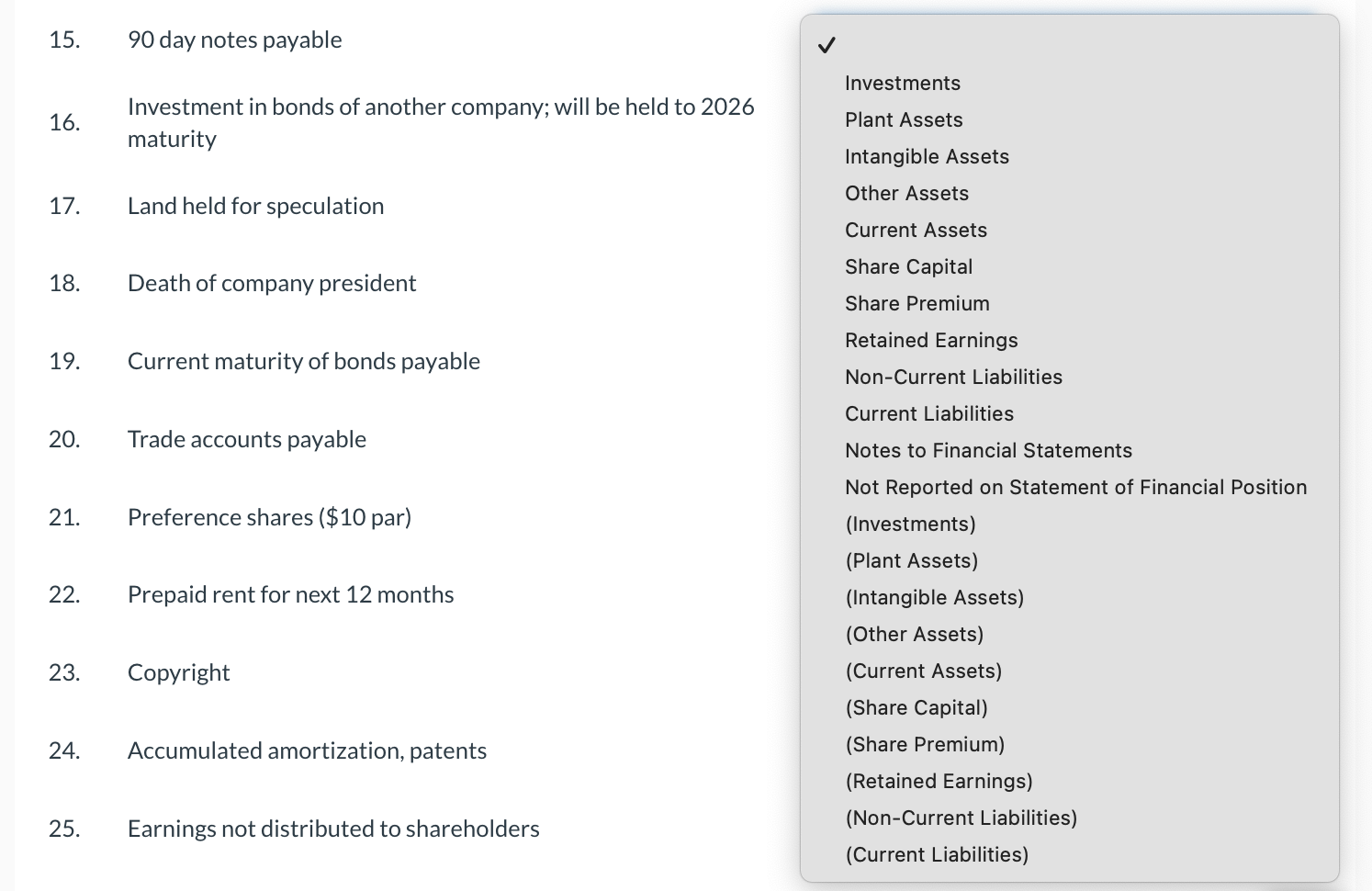The height and width of the screenshot is (891, 1372).
Task: Choose parenthesized (Plant Assets) option
Action: [911, 561]
